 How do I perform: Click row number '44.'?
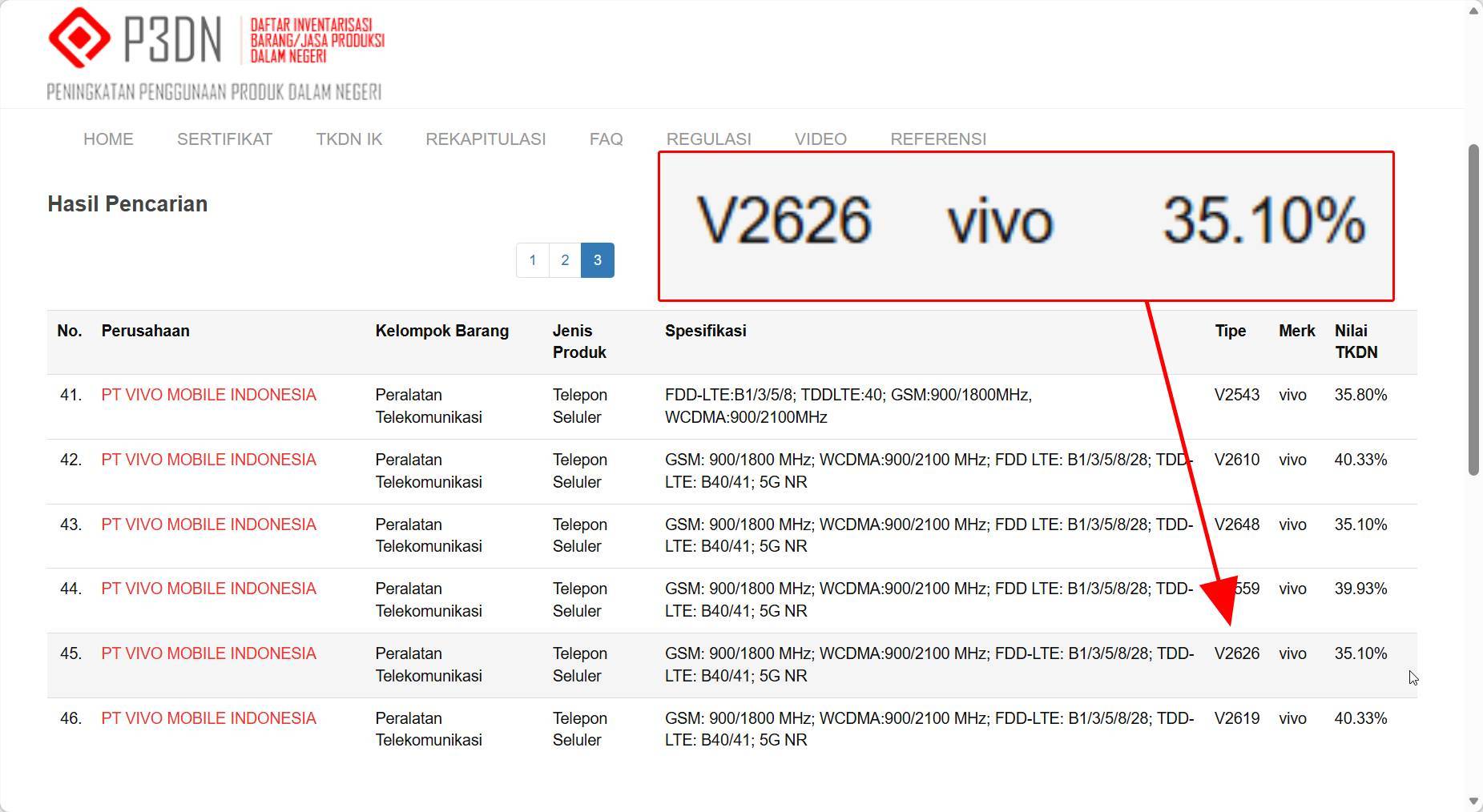point(71,589)
